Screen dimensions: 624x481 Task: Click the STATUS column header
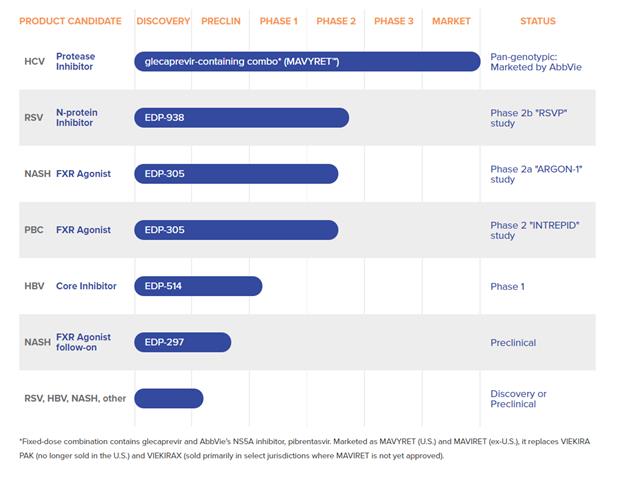tap(538, 21)
